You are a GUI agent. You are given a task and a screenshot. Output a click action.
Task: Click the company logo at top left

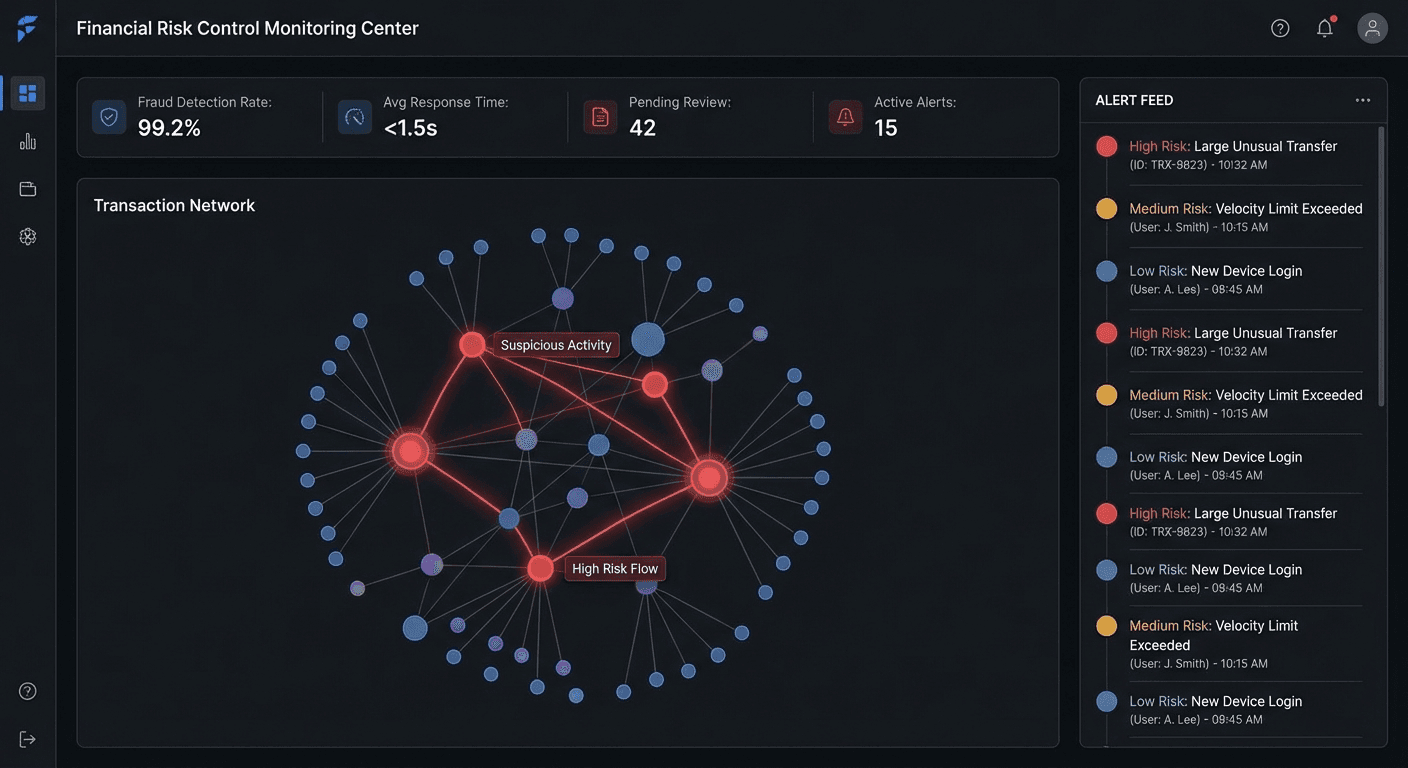click(27, 28)
